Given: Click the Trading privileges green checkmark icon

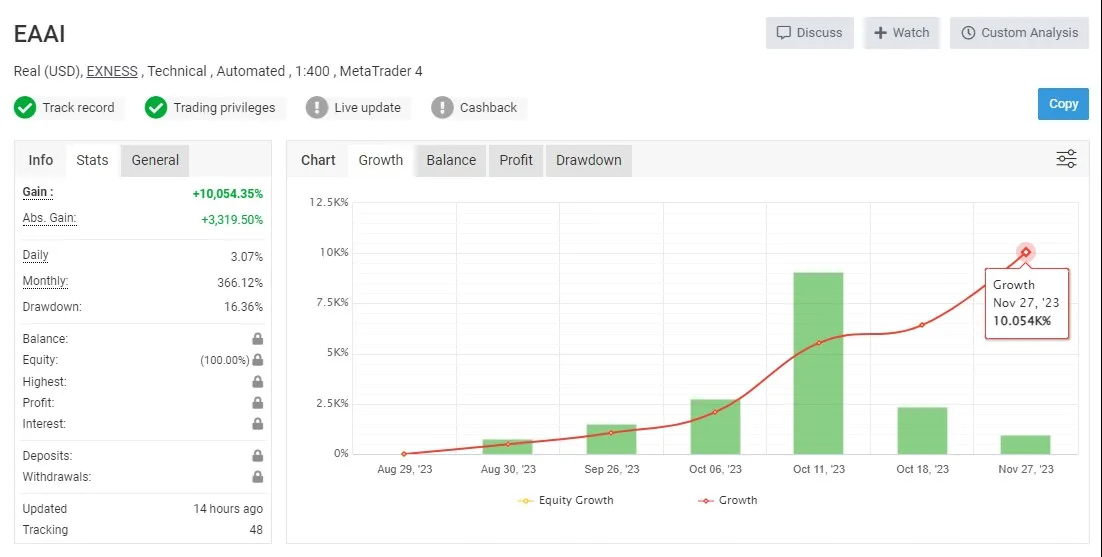Looking at the screenshot, I should [156, 107].
